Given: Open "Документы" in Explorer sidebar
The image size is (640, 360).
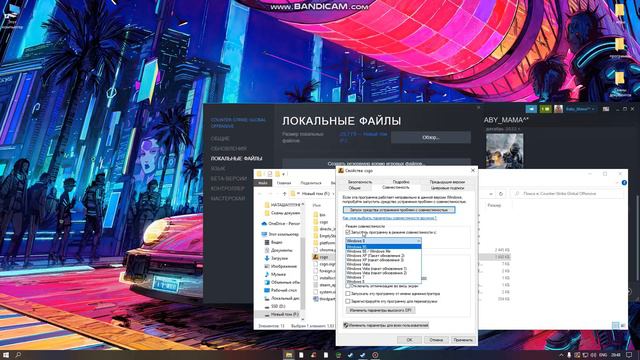Looking at the screenshot, I should 279,250.
